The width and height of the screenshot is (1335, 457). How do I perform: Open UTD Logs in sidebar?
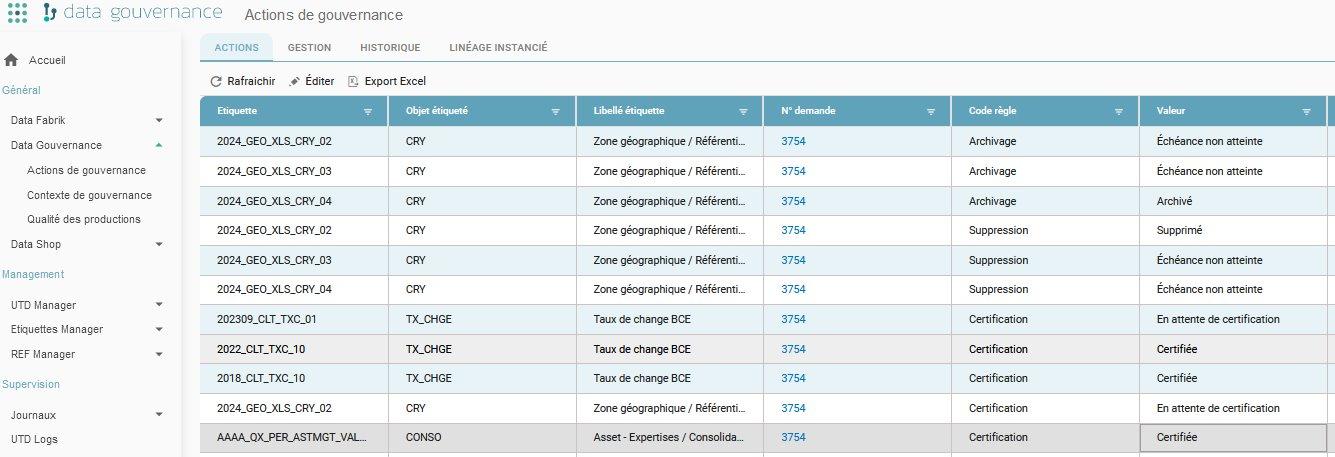(x=34, y=439)
